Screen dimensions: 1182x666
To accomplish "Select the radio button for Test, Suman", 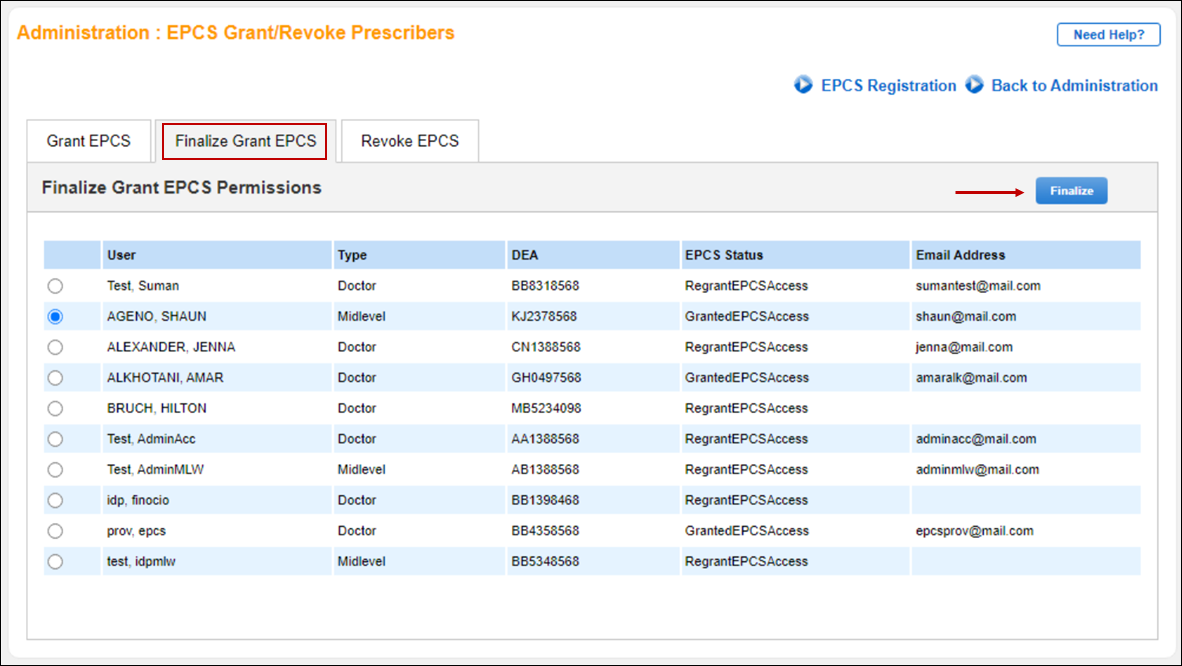I will coord(55,286).
